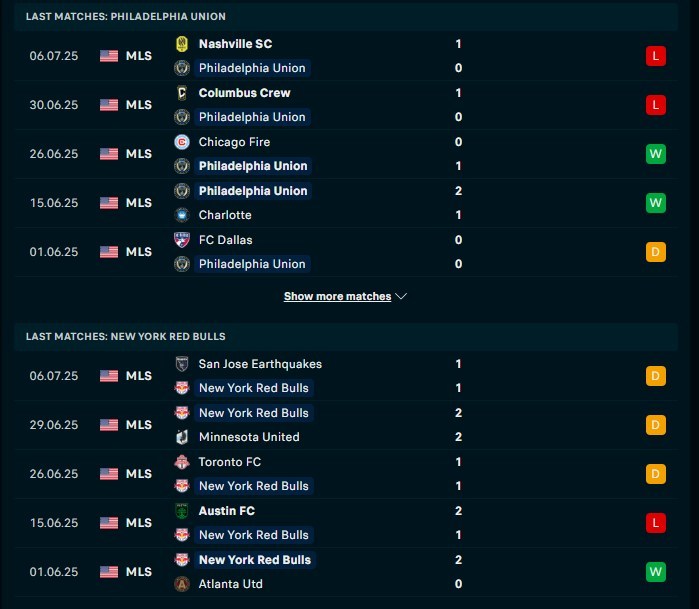Click the green W badge for Atlanta Utd match

655,572
